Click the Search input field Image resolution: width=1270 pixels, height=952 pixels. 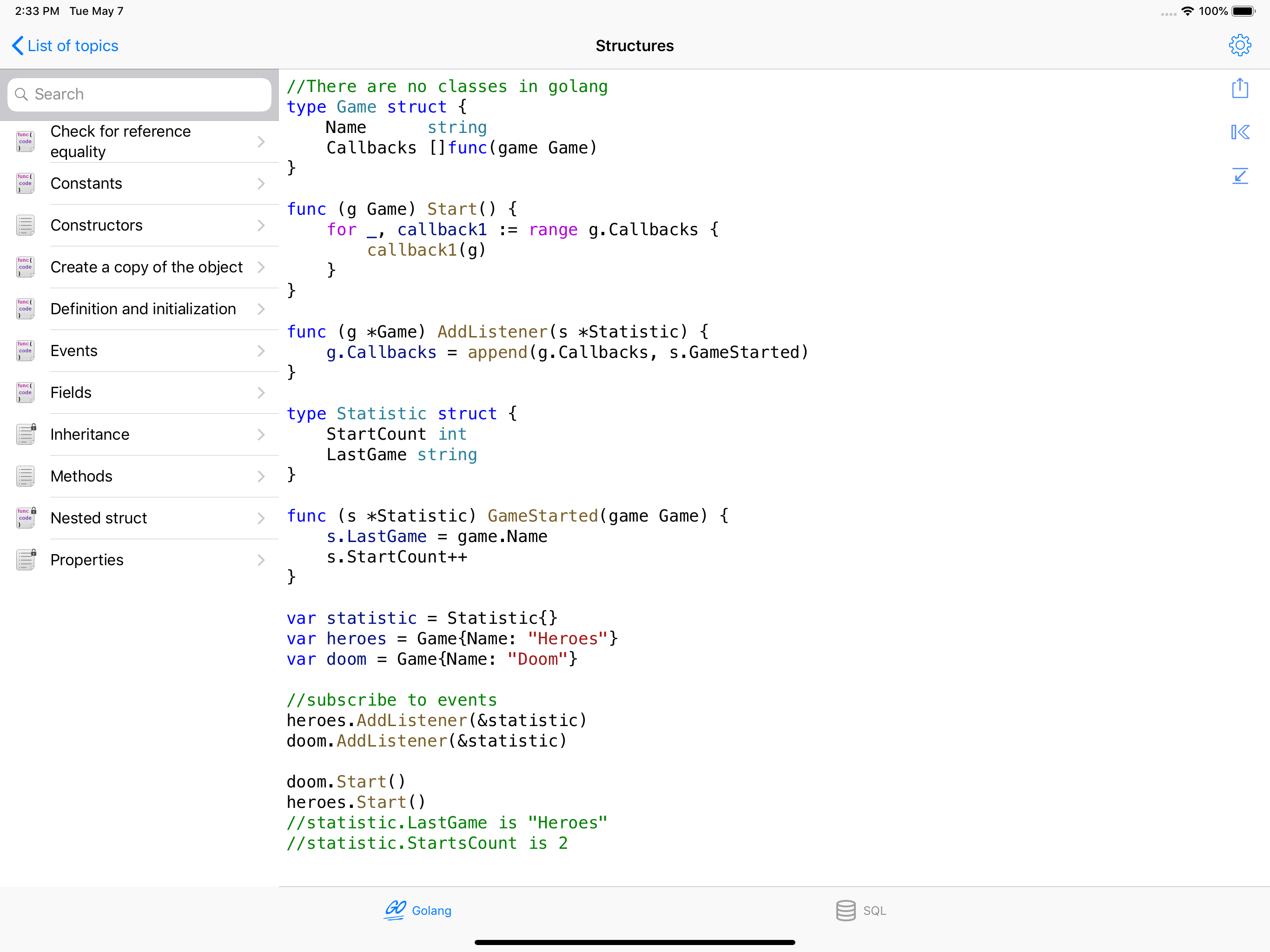[x=139, y=94]
